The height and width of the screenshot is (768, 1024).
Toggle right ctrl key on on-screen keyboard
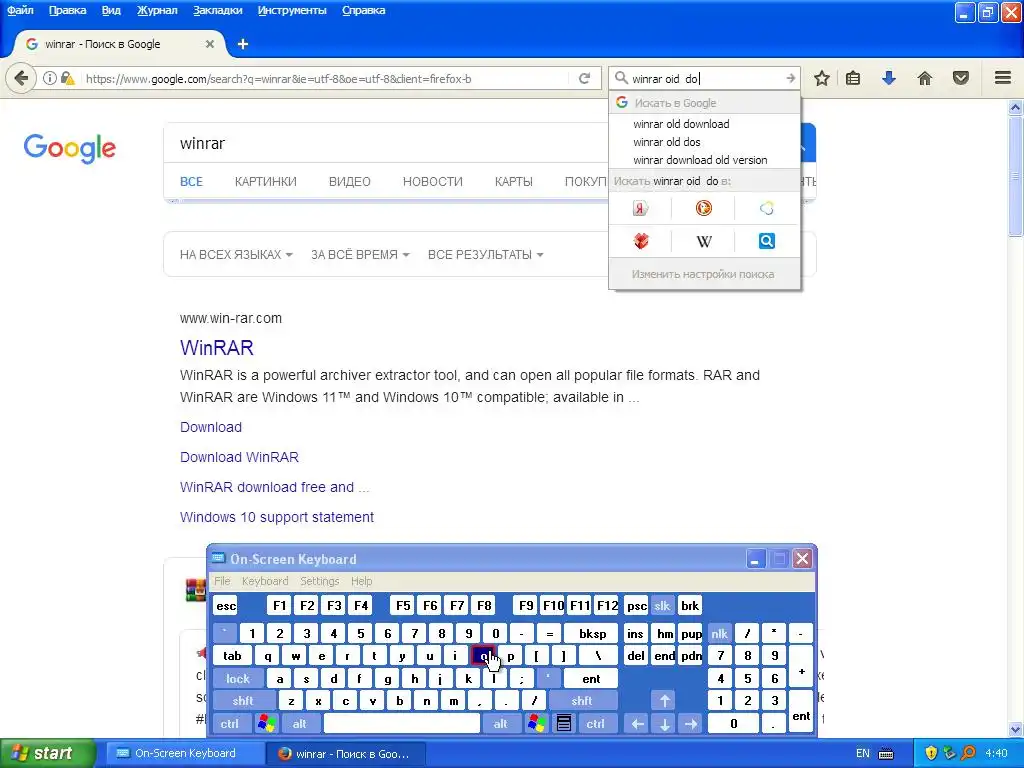pos(596,724)
